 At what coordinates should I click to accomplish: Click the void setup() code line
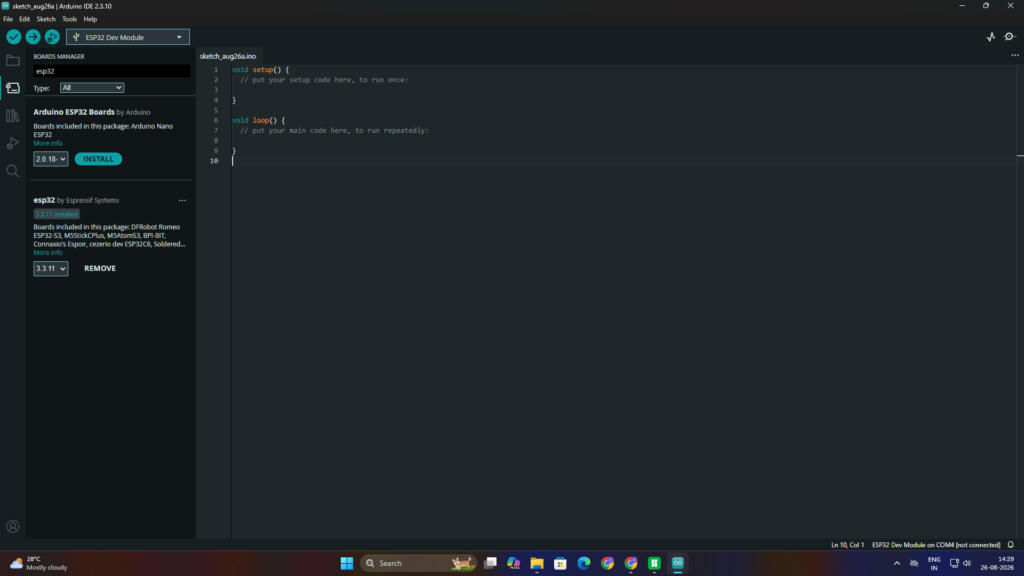[x=261, y=69]
